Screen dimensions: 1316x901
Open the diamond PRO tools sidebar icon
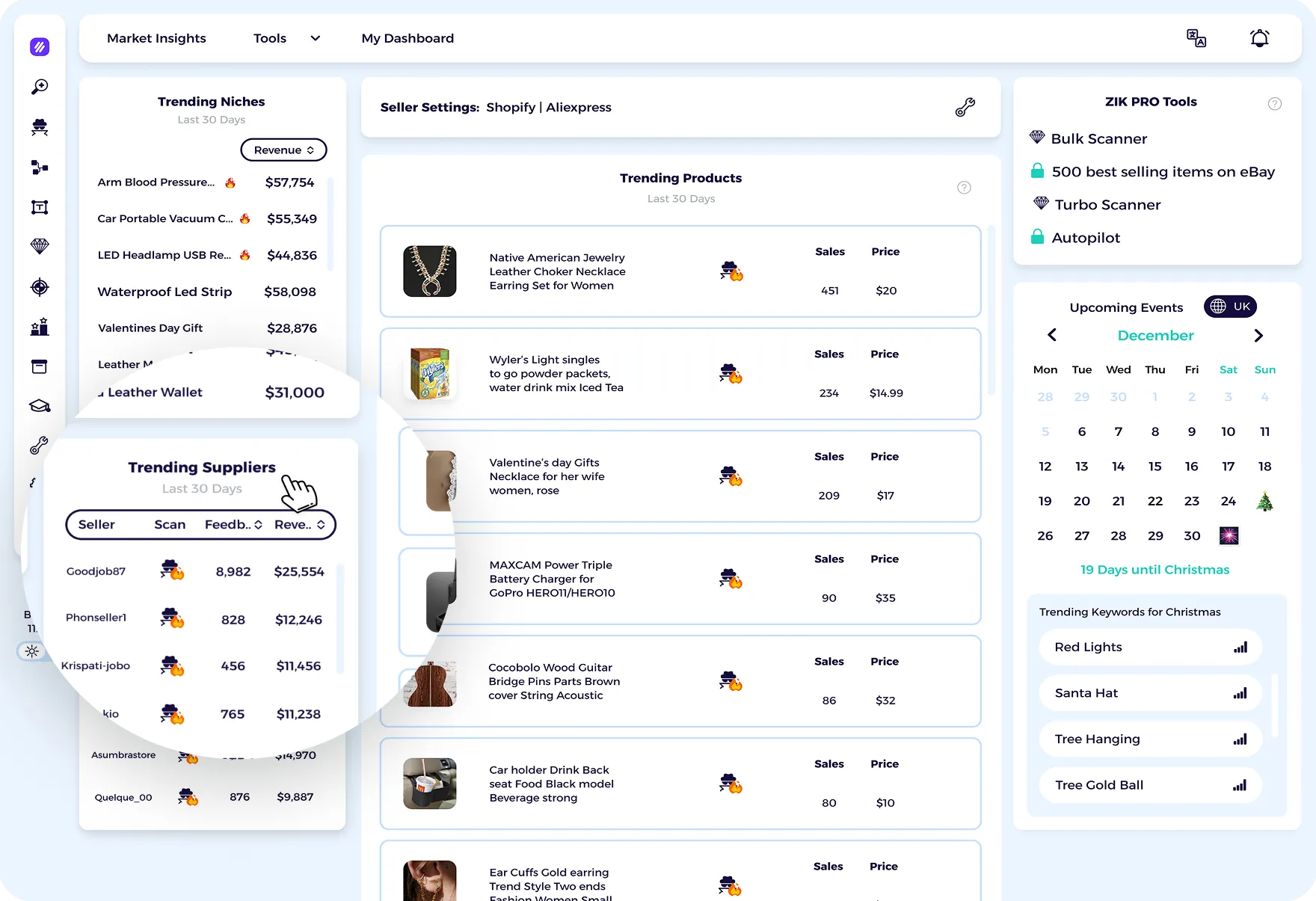tap(40, 246)
